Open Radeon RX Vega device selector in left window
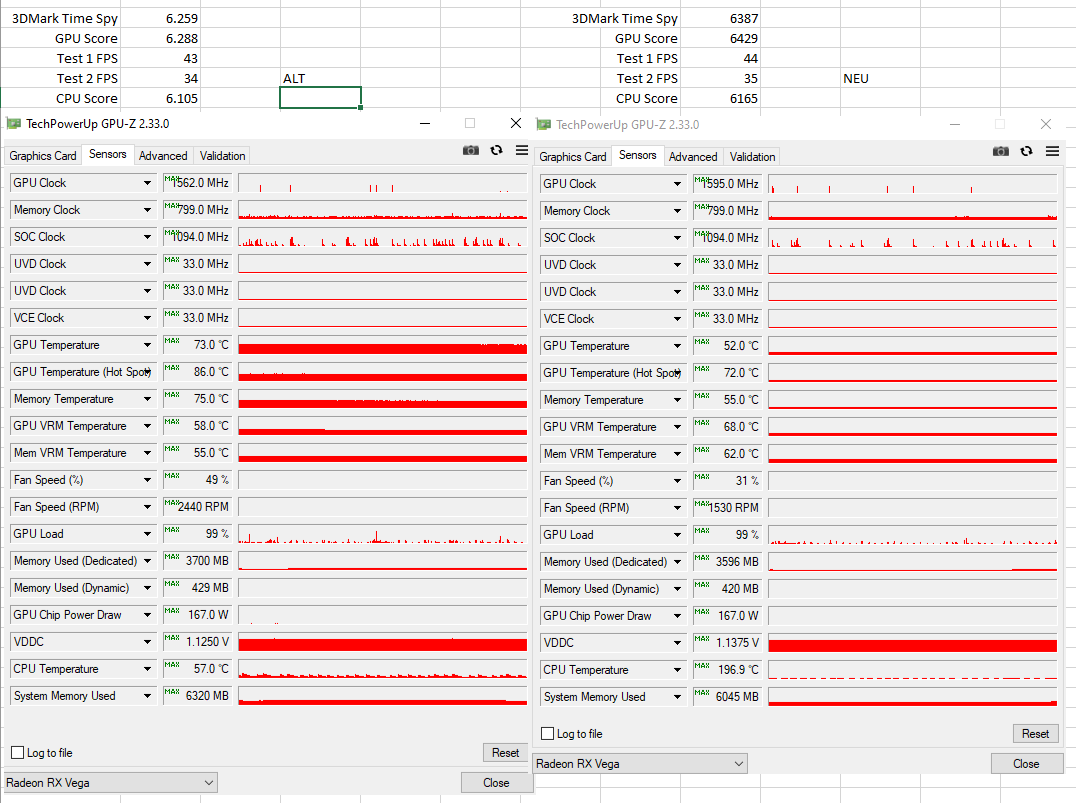The width and height of the screenshot is (1076, 803). click(x=111, y=782)
